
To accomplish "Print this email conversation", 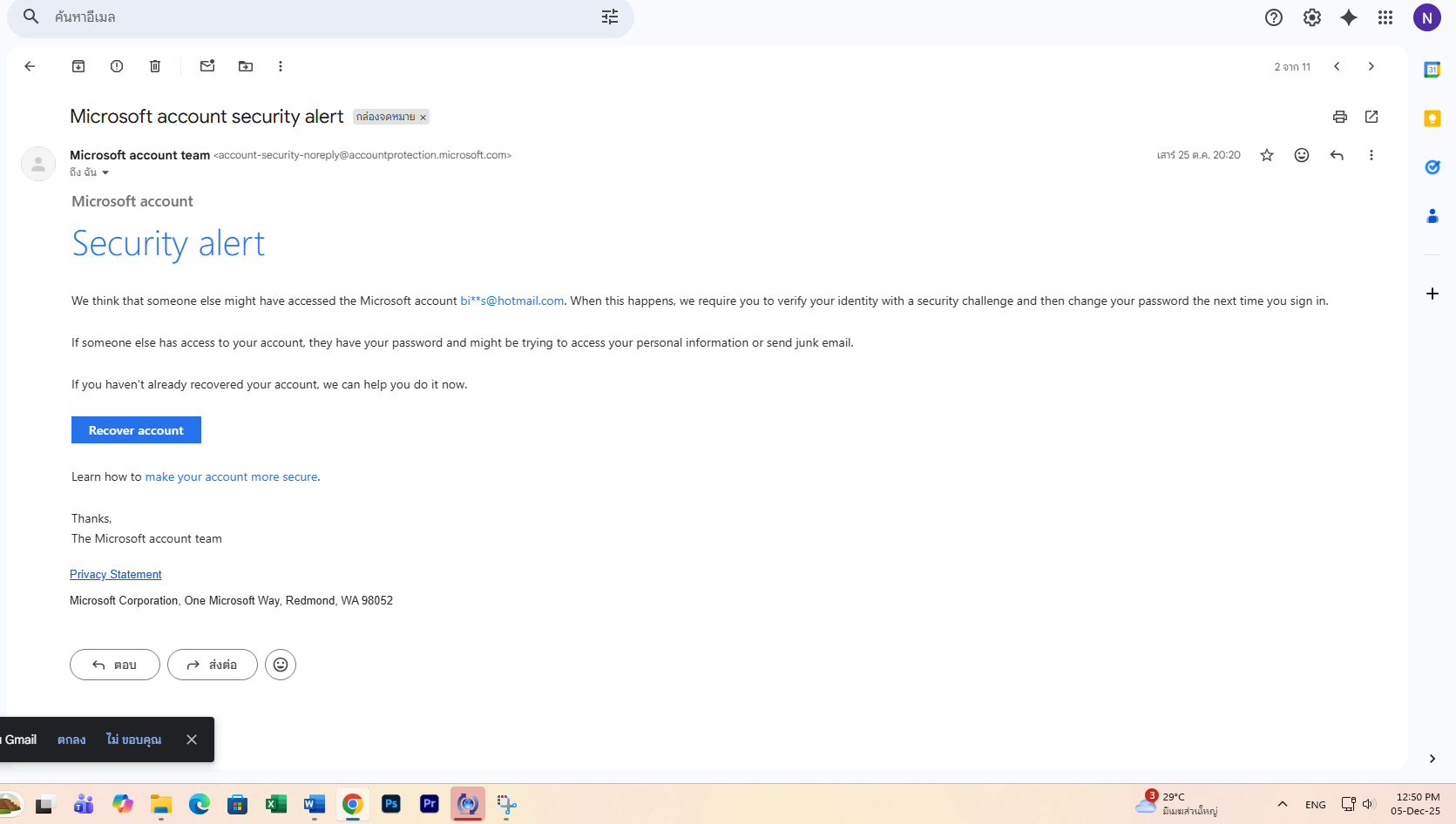I will pyautogui.click(x=1340, y=117).
